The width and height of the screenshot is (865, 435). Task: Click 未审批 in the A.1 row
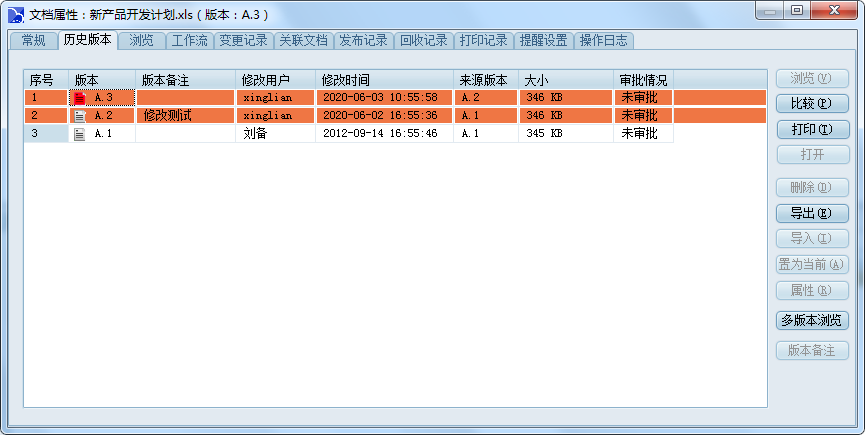pyautogui.click(x=639, y=133)
